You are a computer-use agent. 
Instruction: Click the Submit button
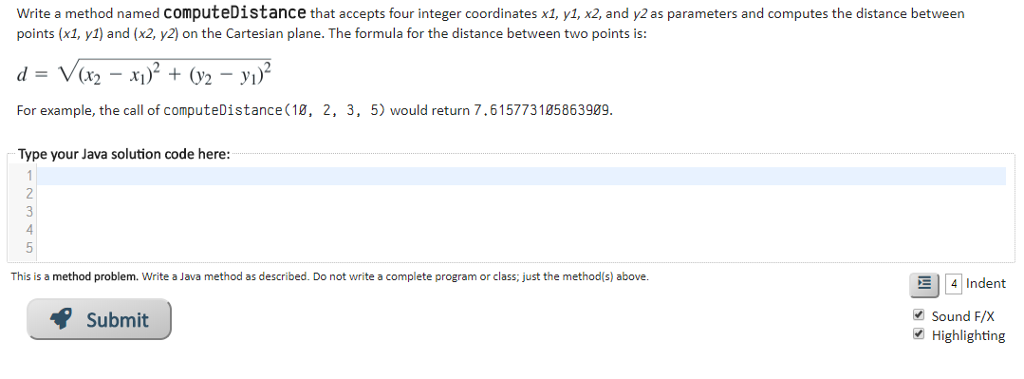99,320
